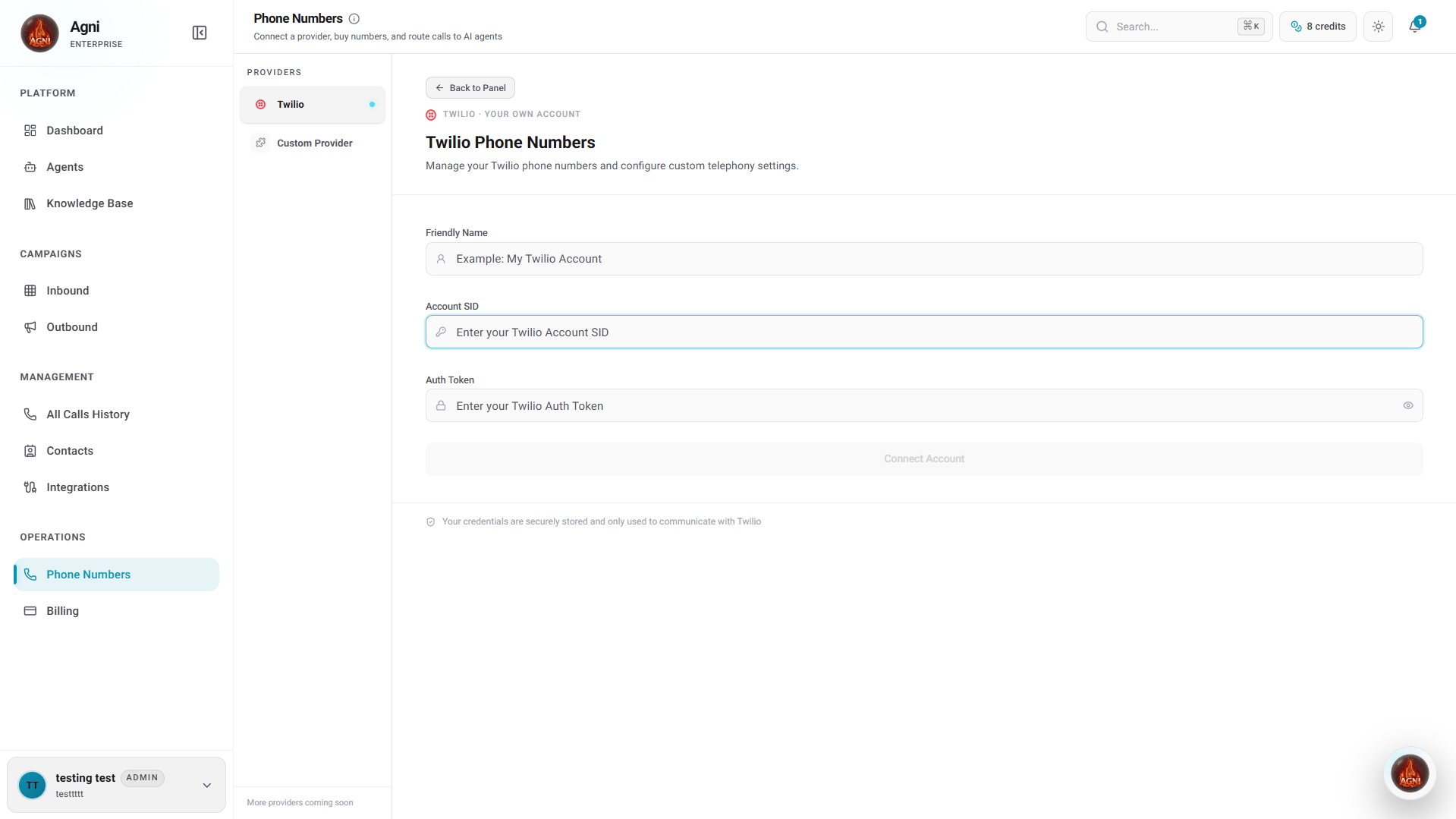Click the Contacts card icon
This screenshot has width=1456, height=819.
click(x=30, y=451)
